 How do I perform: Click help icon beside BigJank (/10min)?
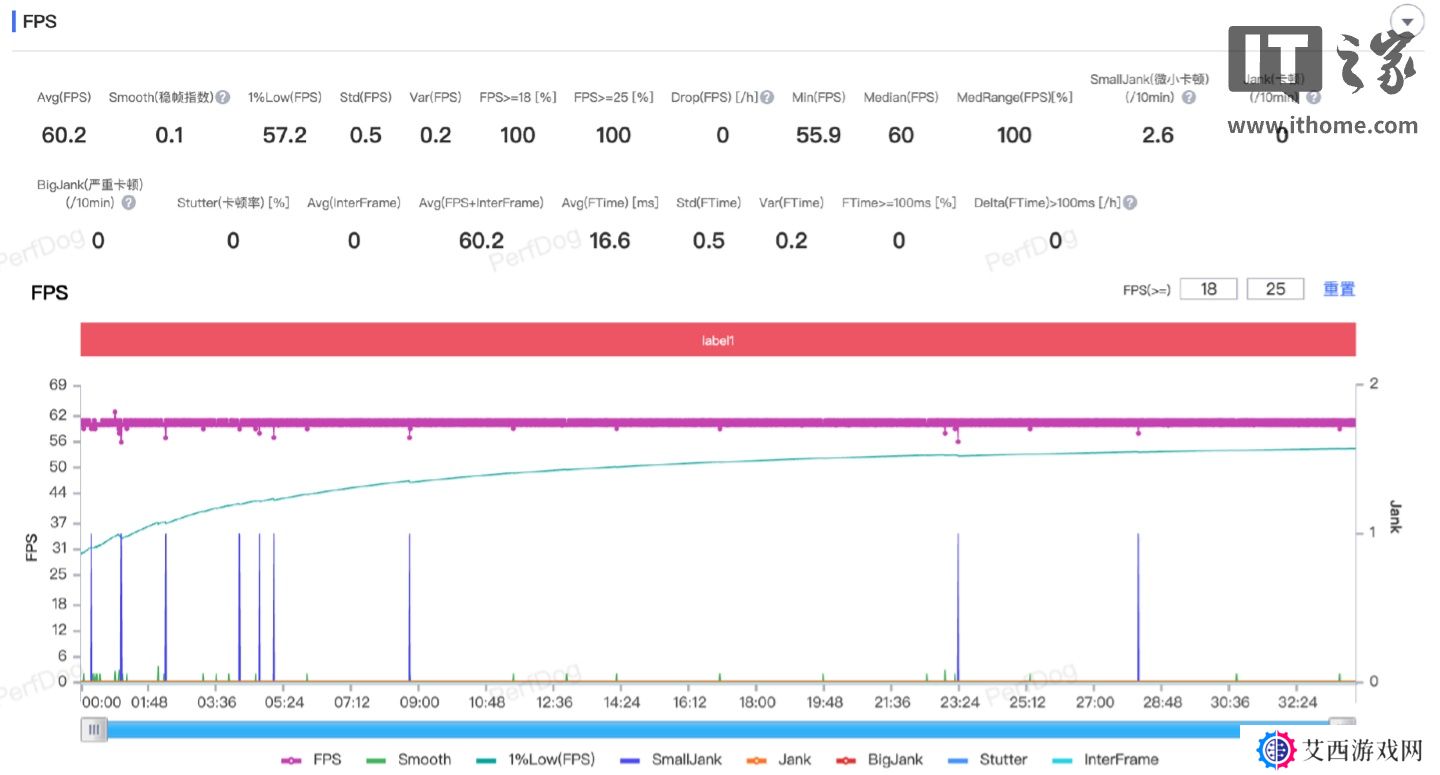coord(128,203)
